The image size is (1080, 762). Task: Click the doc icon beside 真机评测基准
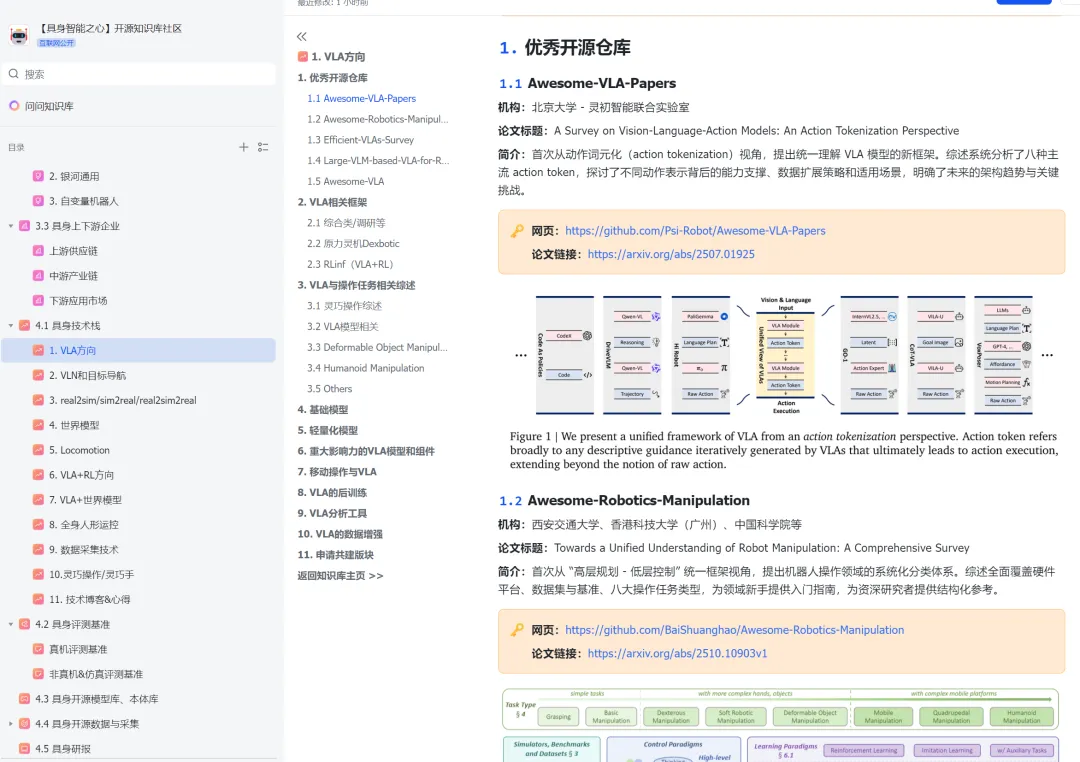pos(39,649)
